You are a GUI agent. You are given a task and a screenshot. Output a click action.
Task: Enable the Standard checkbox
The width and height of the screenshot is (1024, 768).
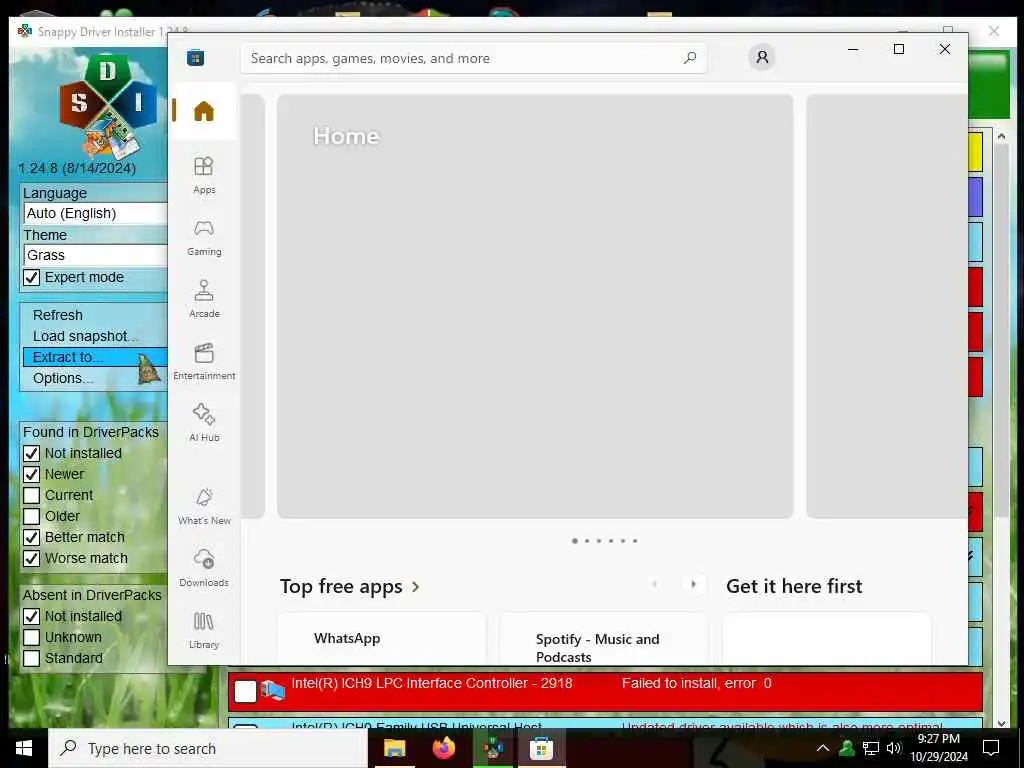pos(31,658)
